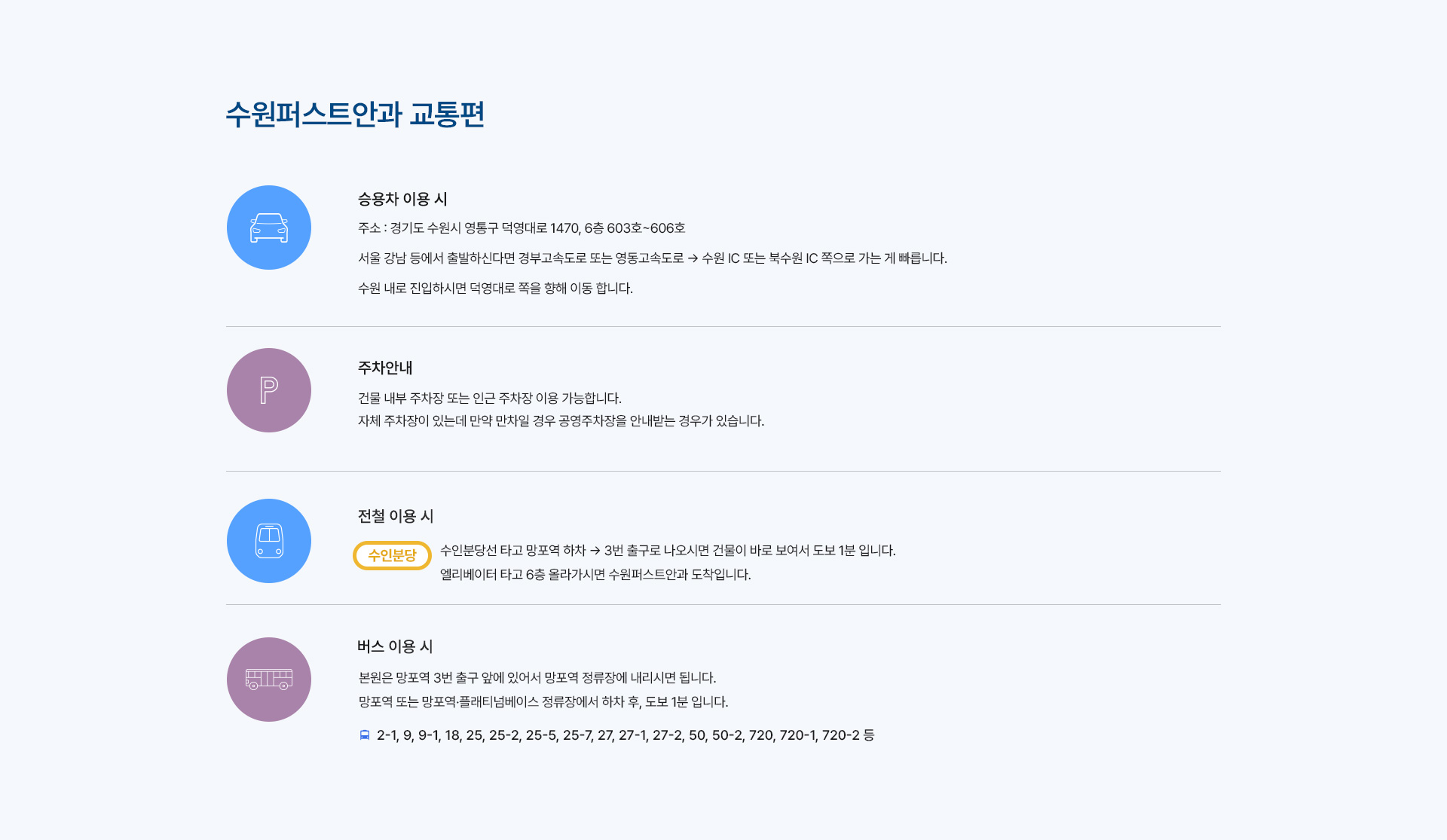Select the 수인분당 line badge

pyautogui.click(x=392, y=556)
